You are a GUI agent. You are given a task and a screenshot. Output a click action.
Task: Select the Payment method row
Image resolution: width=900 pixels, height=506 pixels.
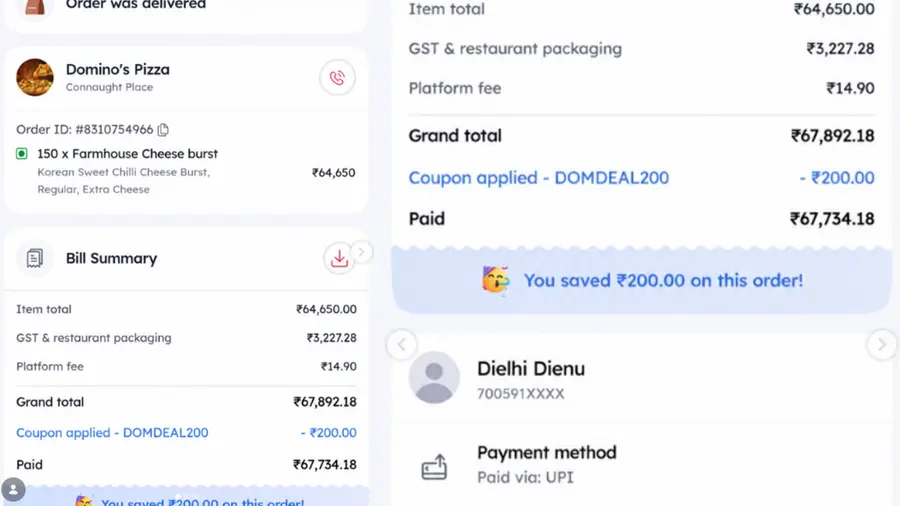(642, 465)
